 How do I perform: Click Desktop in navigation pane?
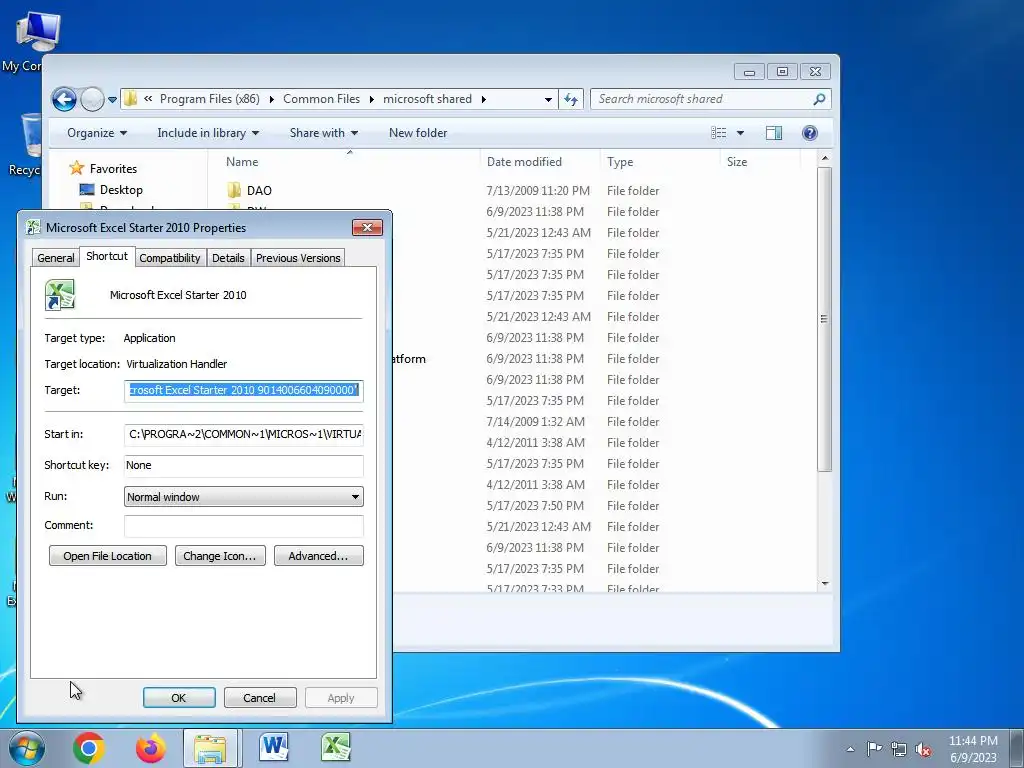click(x=111, y=190)
